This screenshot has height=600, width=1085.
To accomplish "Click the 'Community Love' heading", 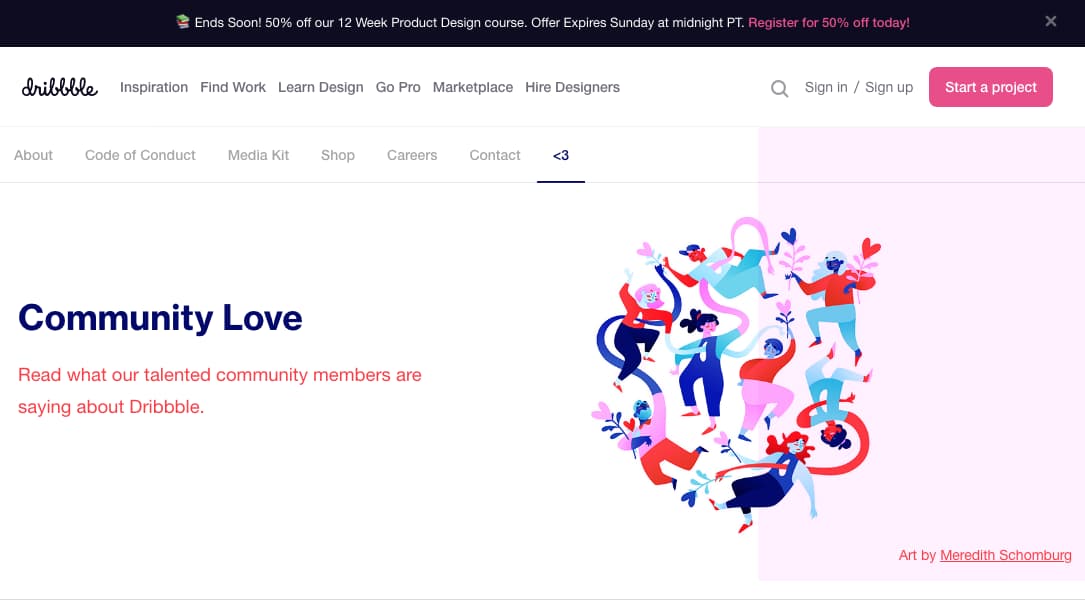I will (x=160, y=318).
